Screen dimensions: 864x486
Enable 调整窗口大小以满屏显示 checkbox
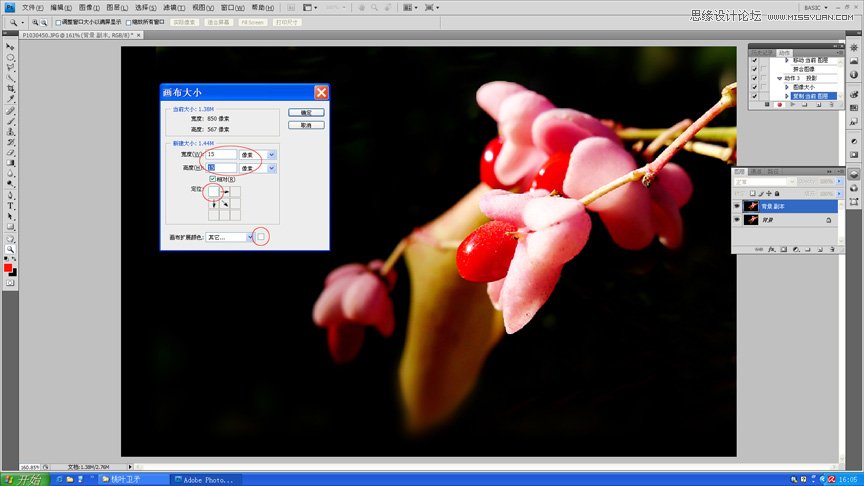pos(58,23)
